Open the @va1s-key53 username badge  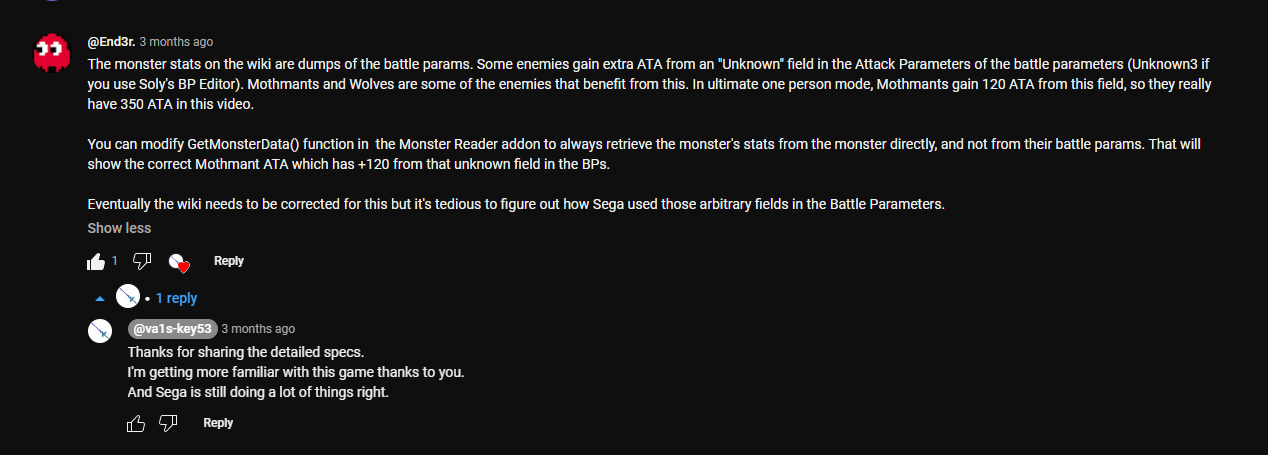coord(172,328)
